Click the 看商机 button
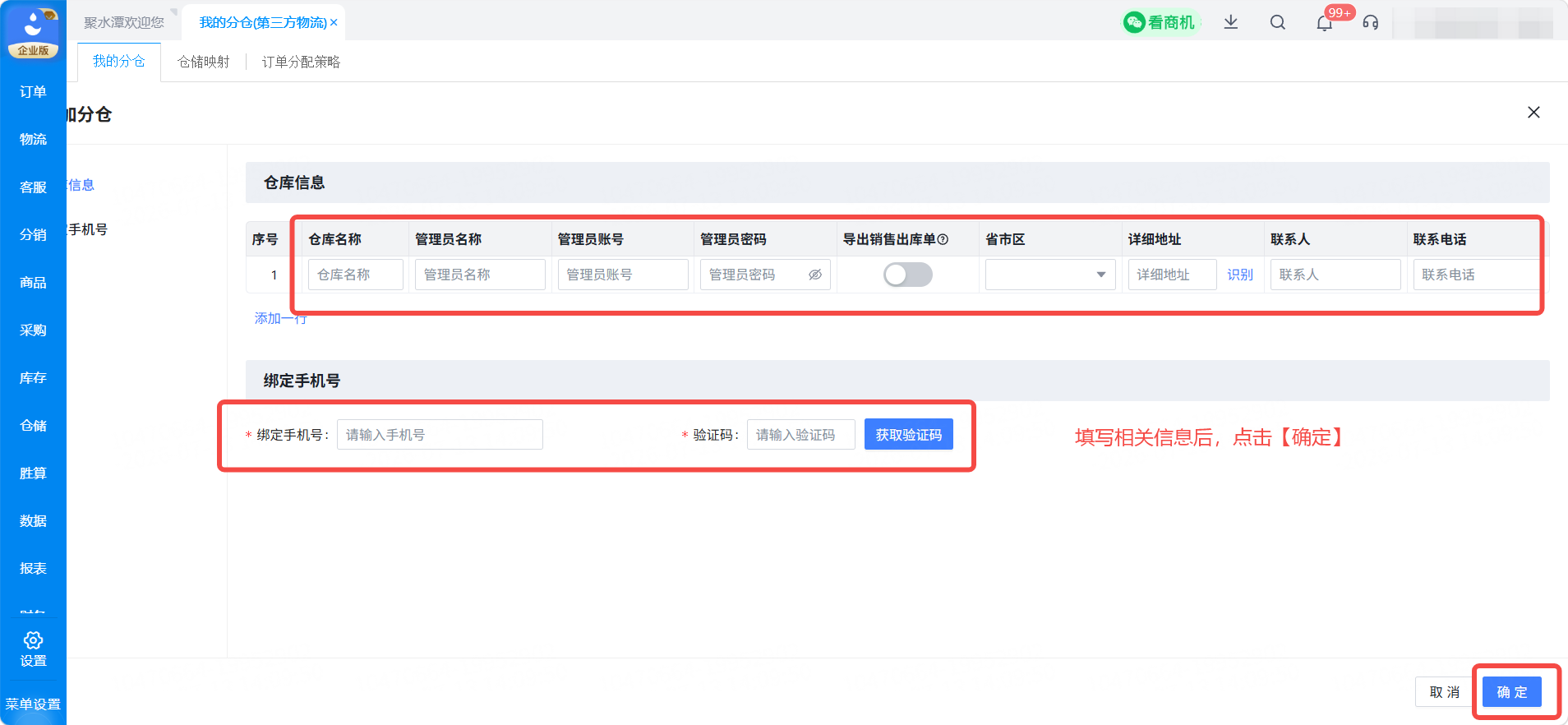1568x725 pixels. tap(1160, 22)
